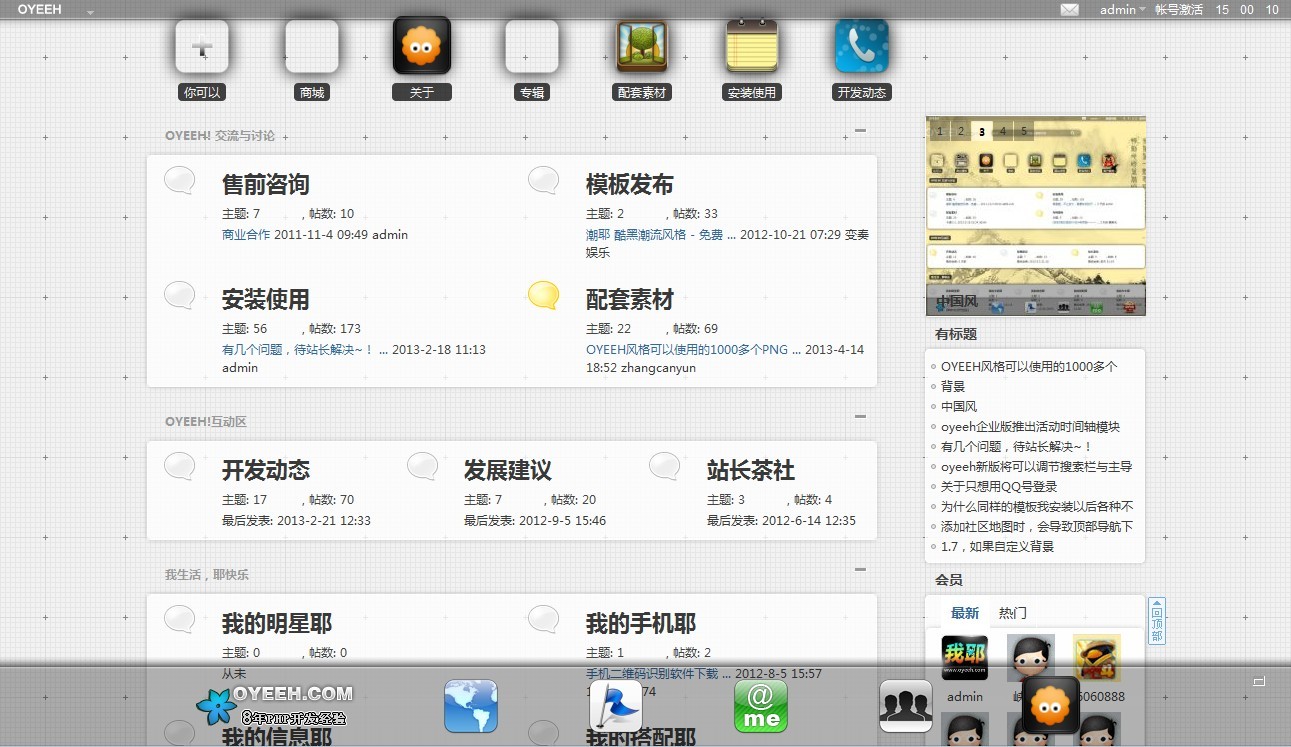The width and height of the screenshot is (1291, 747).
Task: Open the 发展建议 forum
Action: (508, 471)
